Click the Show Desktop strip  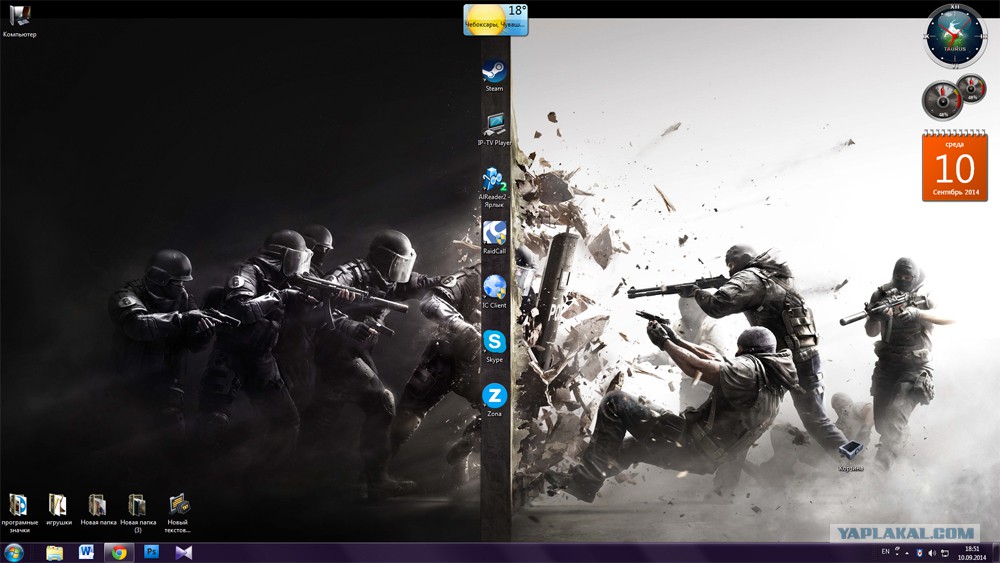point(996,553)
